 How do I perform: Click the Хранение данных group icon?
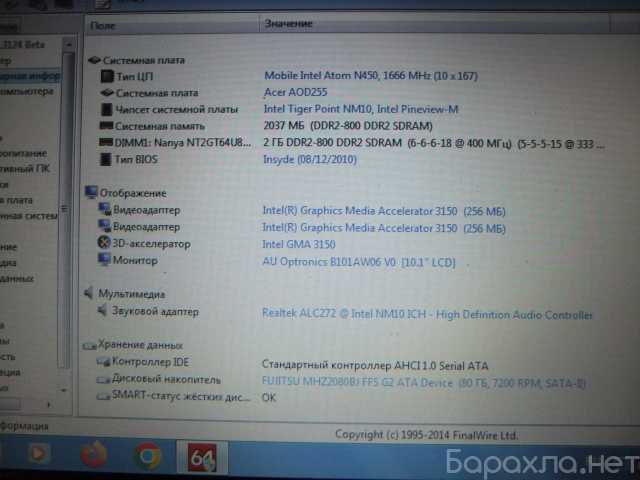(89, 346)
